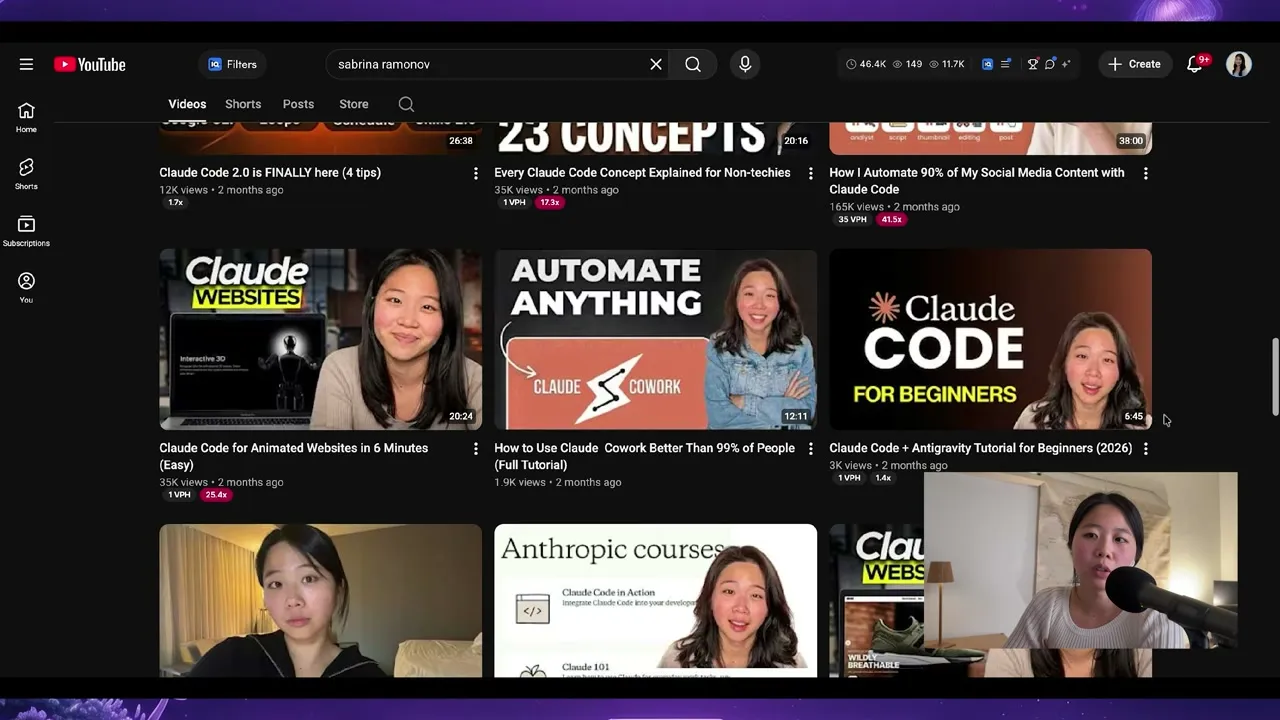Open 'Claude Code for Animated Websites in 6 Minutes' title
This screenshot has height=720, width=1280.
(x=294, y=456)
